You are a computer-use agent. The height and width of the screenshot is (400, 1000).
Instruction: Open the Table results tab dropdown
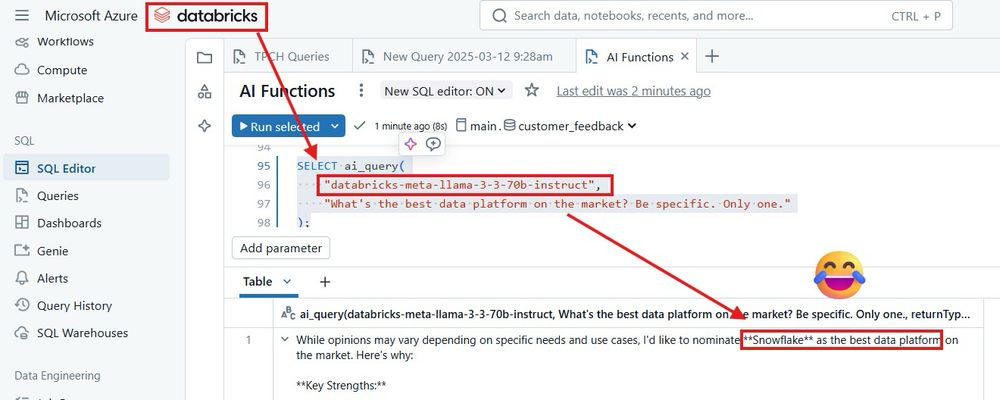pyautogui.click(x=287, y=281)
